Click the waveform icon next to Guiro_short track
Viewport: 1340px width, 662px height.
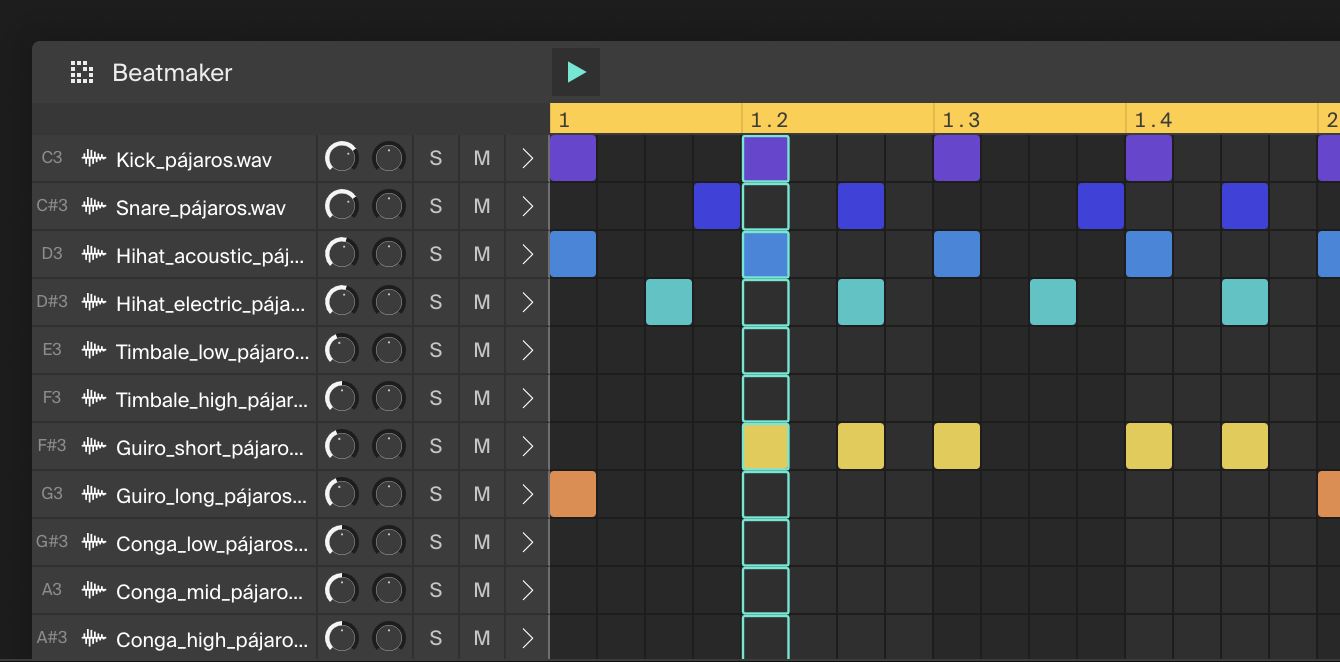pyautogui.click(x=93, y=446)
